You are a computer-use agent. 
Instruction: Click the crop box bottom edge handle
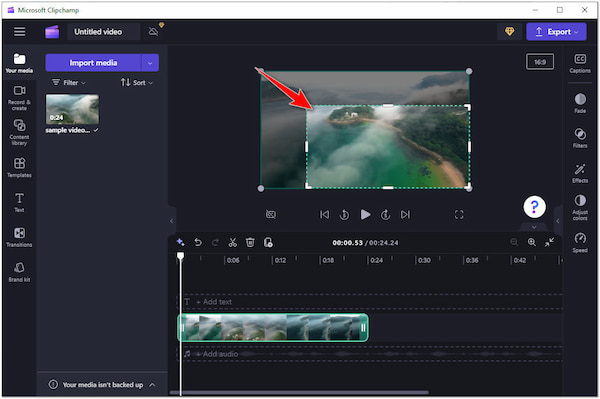coord(388,187)
